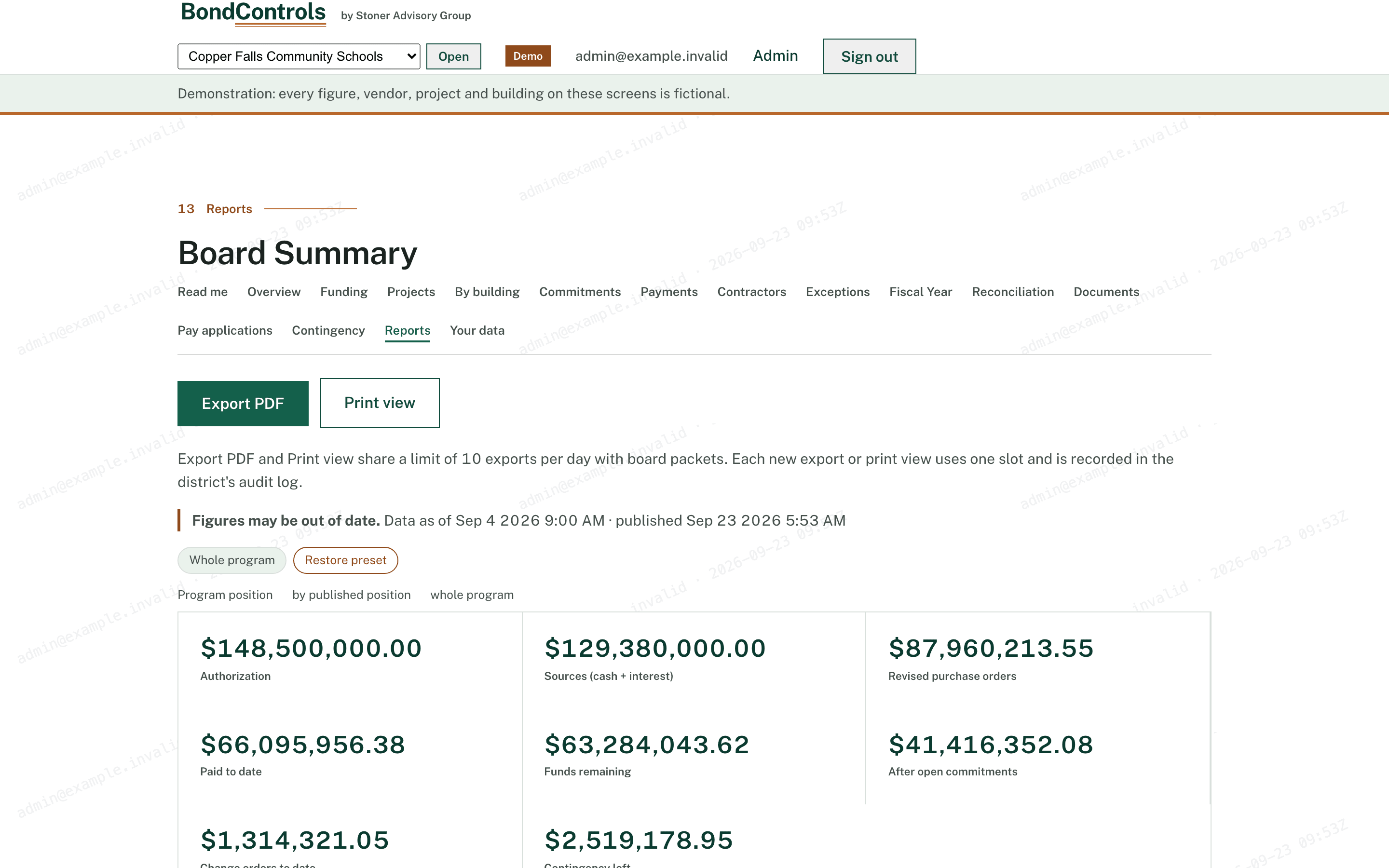The height and width of the screenshot is (868, 1389).
Task: Click the $2,519,178.95 contingency figure
Action: [x=639, y=840]
